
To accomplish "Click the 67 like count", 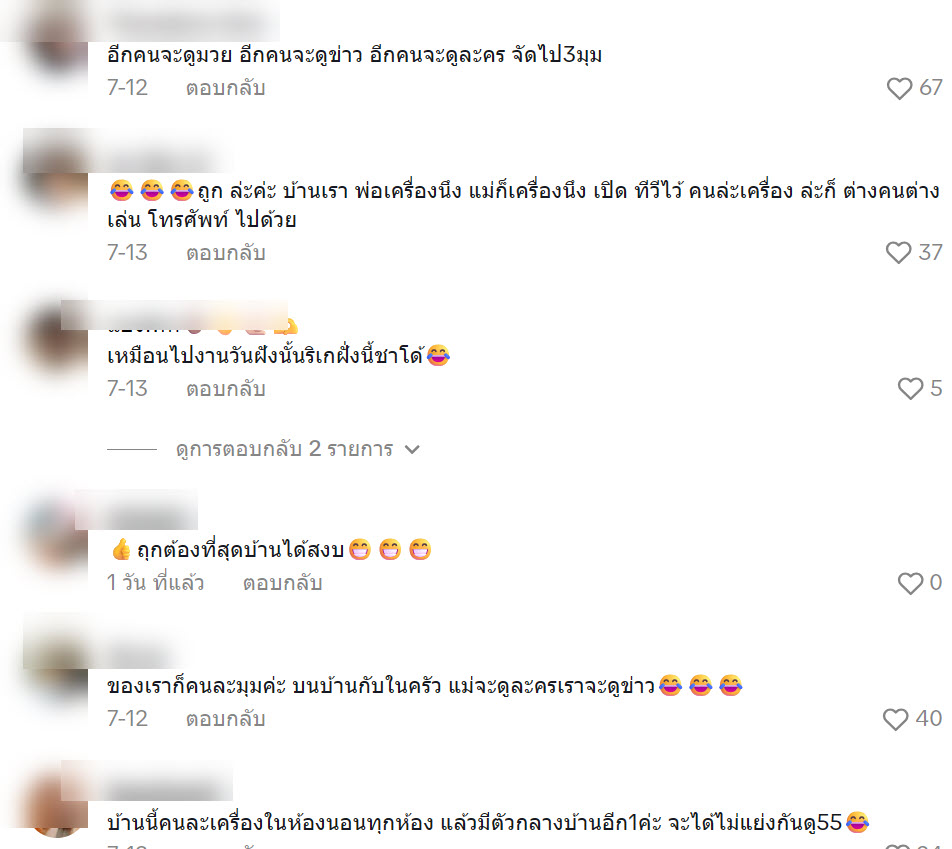I will 930,88.
